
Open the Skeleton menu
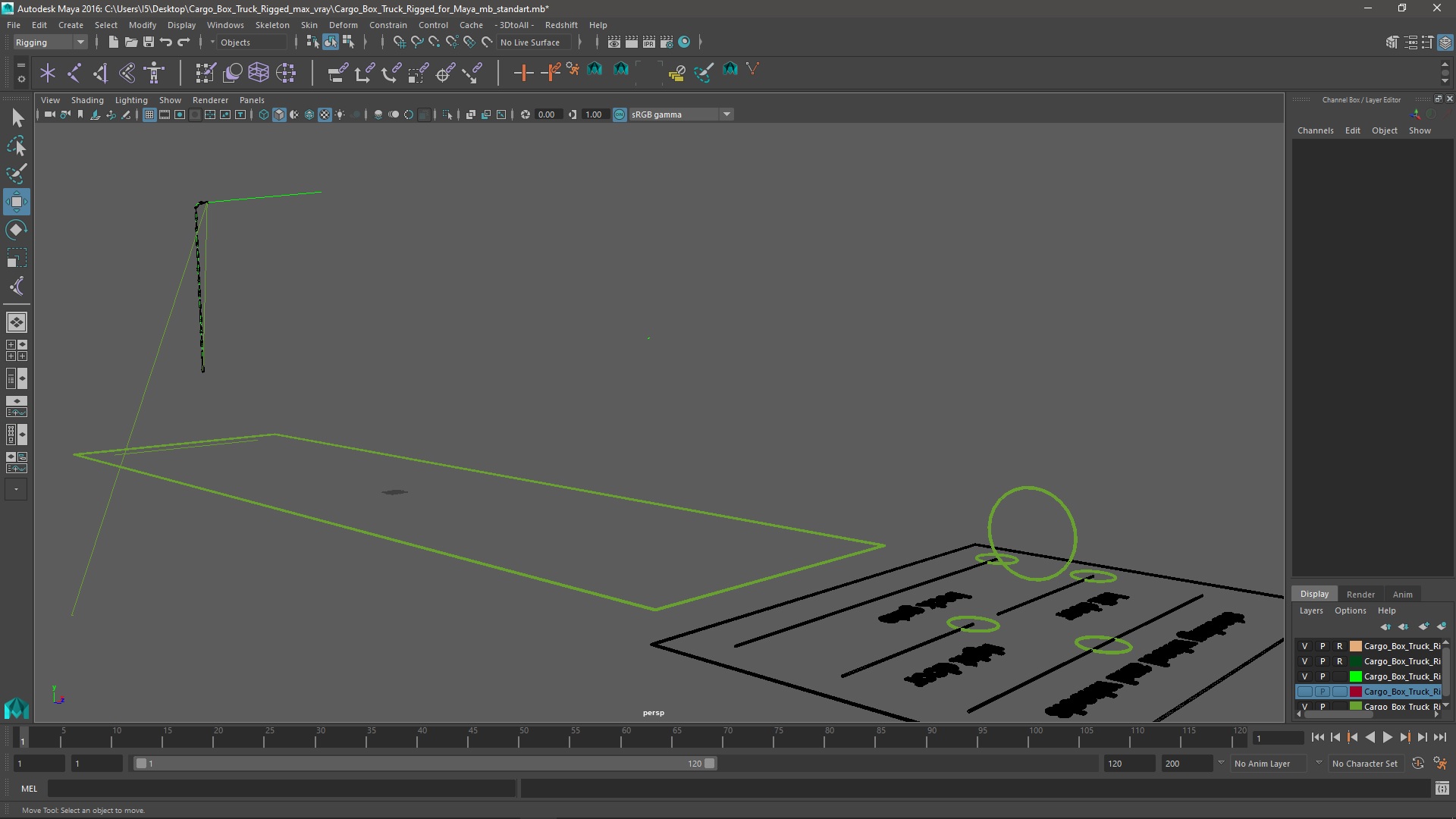[272, 25]
